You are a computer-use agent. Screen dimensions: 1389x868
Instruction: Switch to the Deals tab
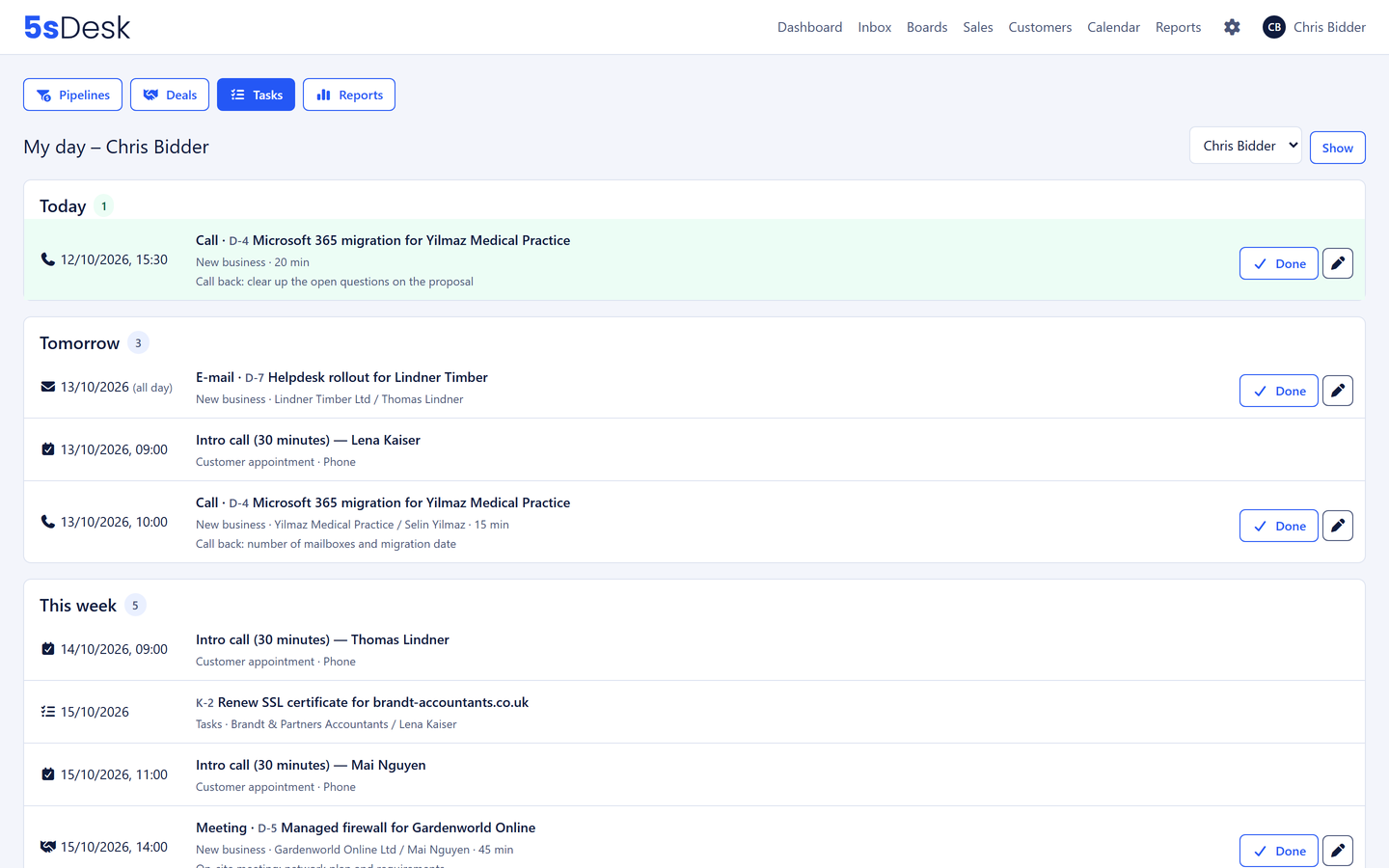pos(170,95)
